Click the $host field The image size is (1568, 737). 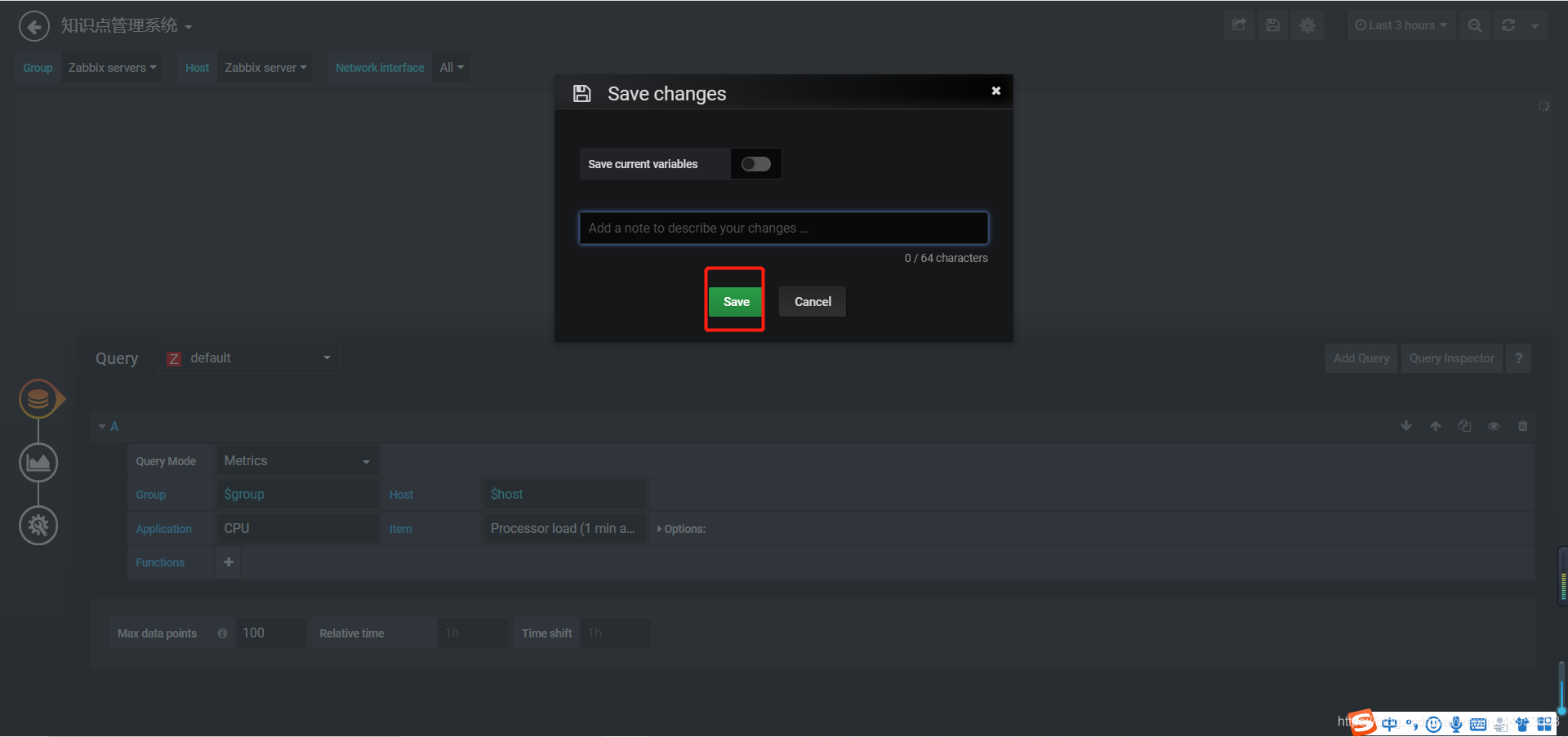point(564,495)
